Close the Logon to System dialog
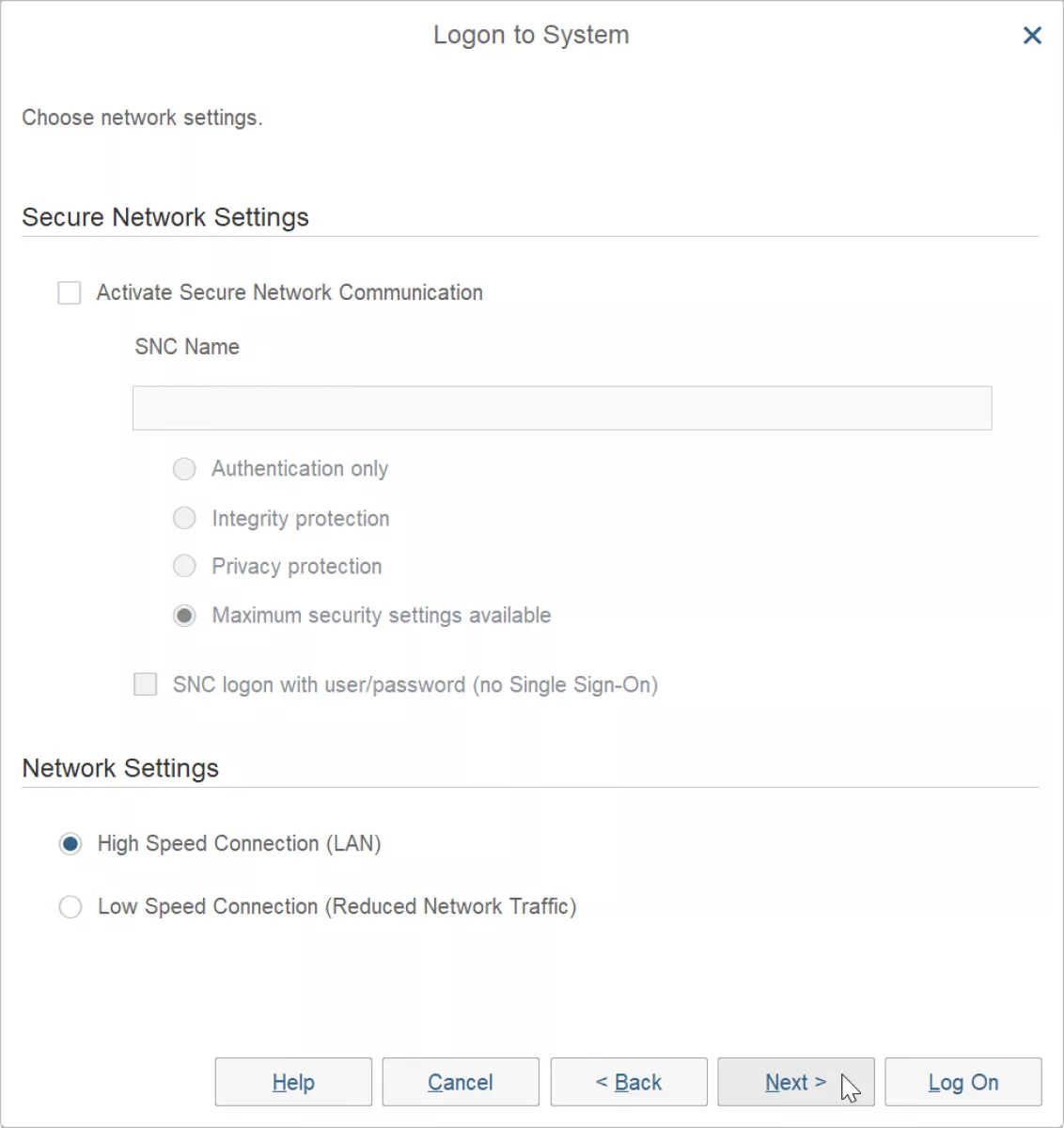Viewport: 1064px width, 1128px height. (1032, 36)
